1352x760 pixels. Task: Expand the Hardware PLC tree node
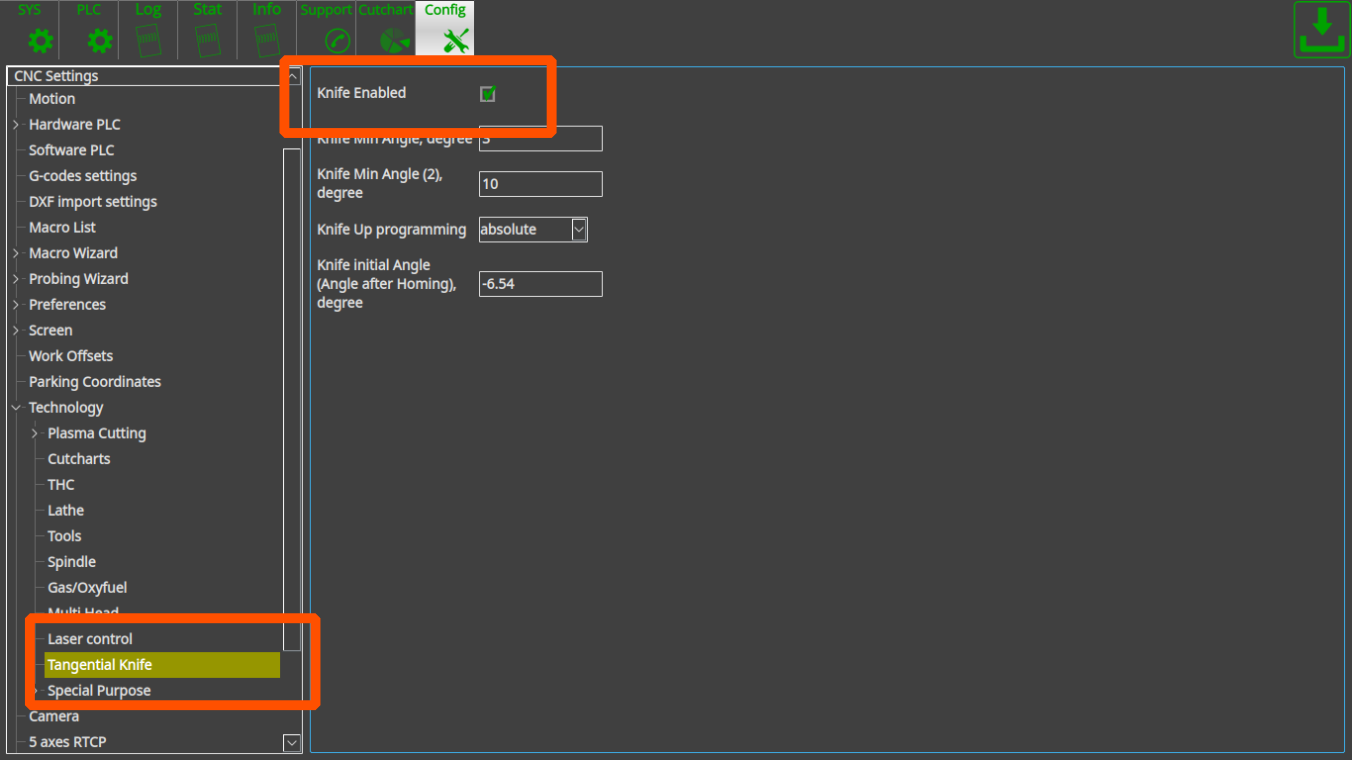16,125
